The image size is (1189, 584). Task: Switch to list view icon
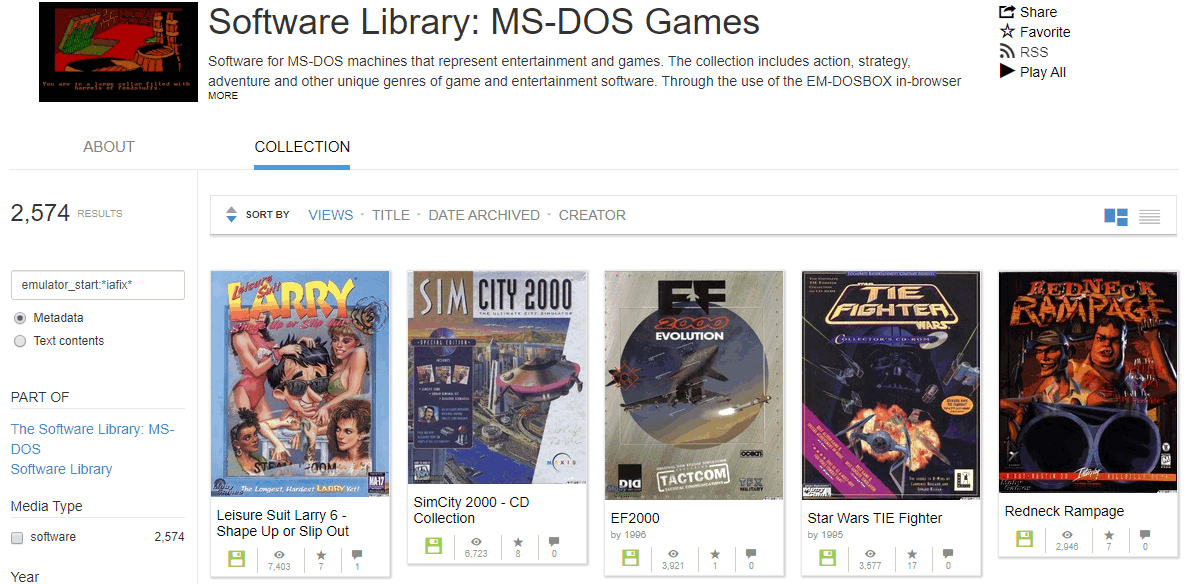click(1150, 216)
